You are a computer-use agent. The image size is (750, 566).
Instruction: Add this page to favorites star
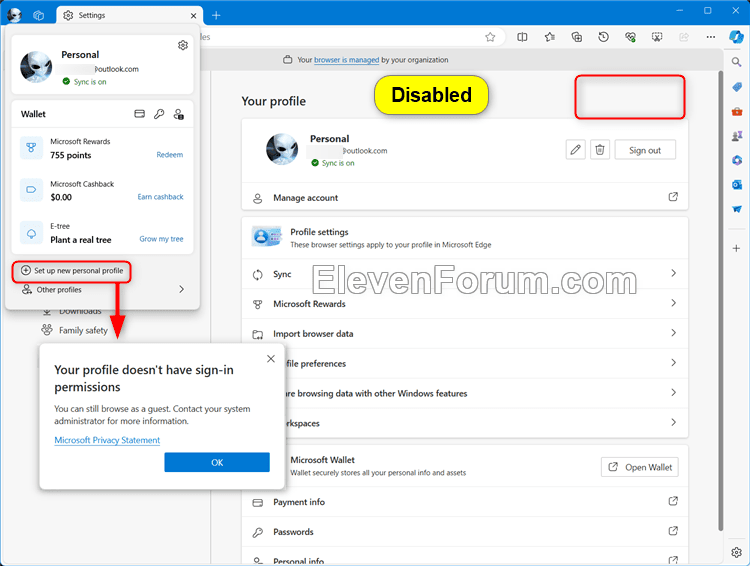coord(490,37)
